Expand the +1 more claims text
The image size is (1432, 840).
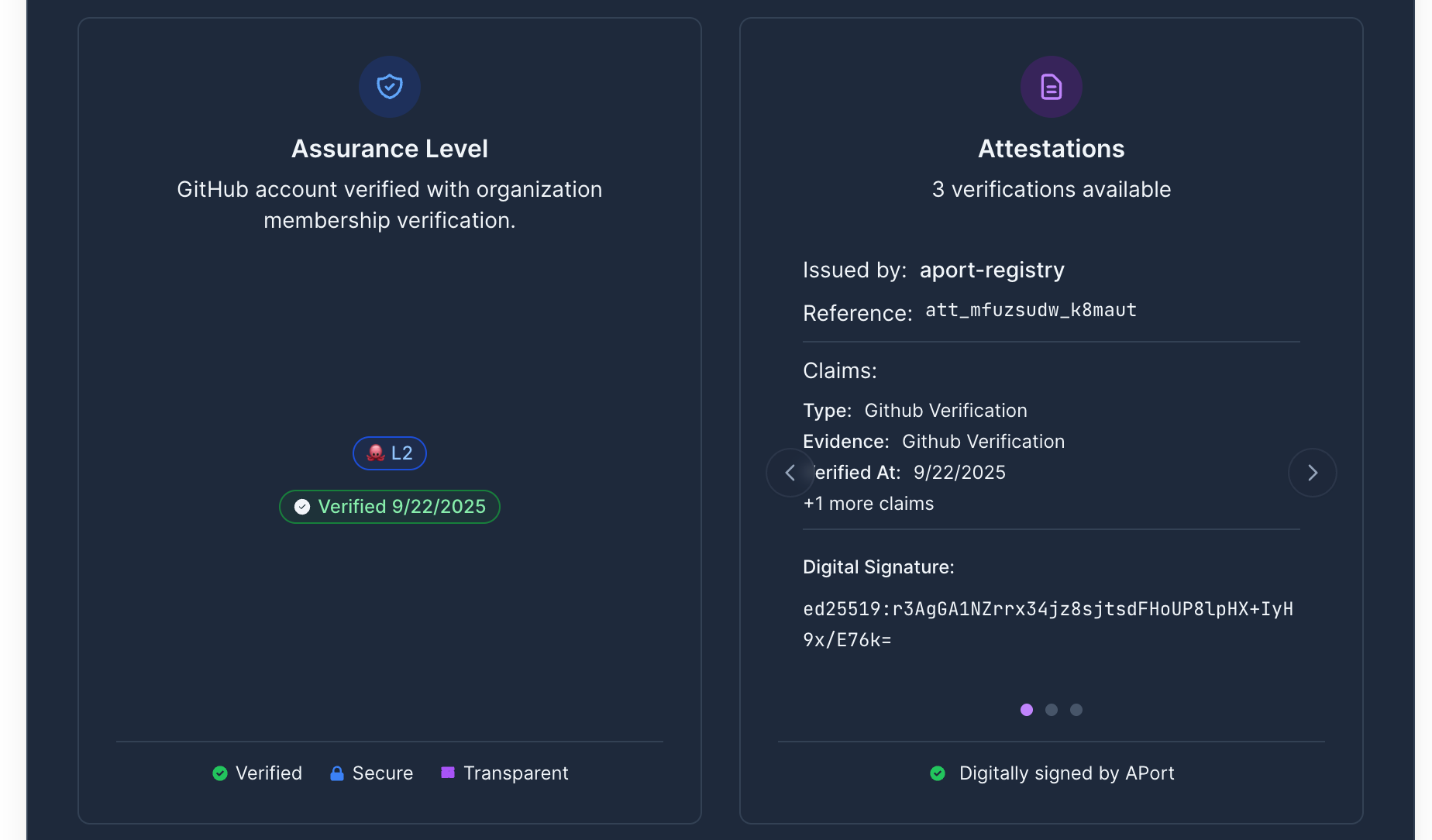869,504
